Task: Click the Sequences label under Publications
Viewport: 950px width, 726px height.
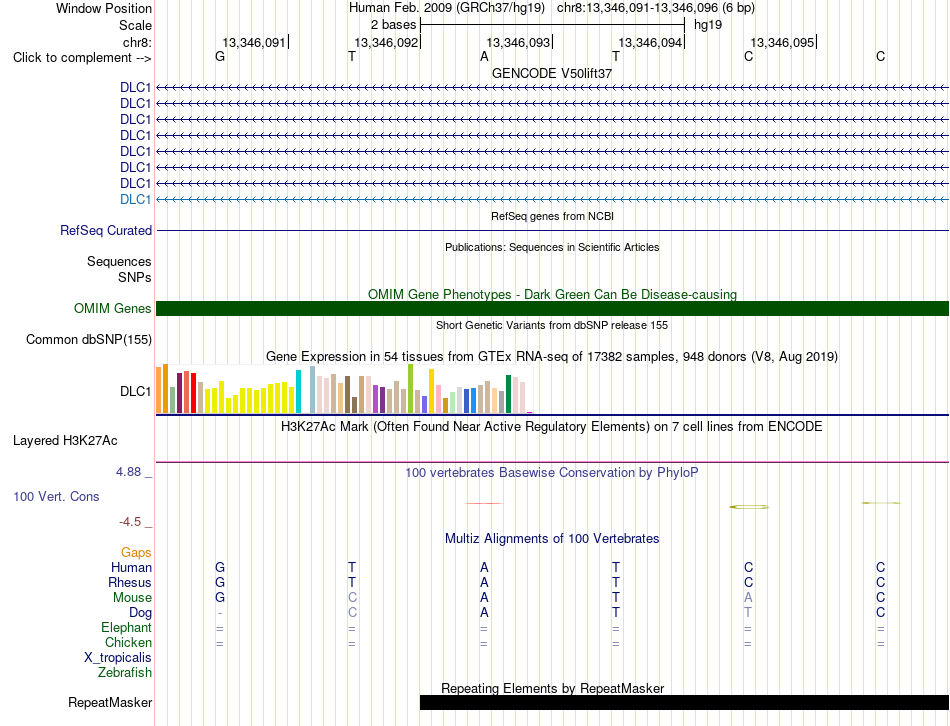Action: (x=119, y=261)
